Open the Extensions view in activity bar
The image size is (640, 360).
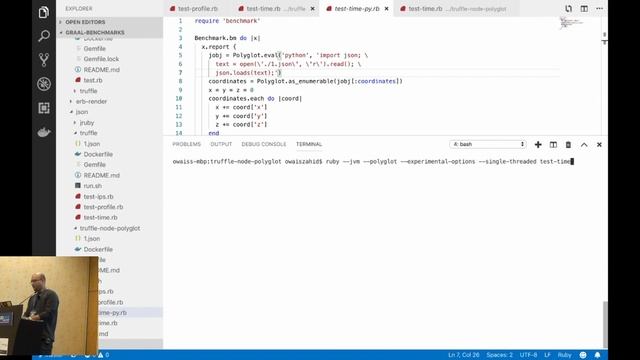[x=44, y=108]
